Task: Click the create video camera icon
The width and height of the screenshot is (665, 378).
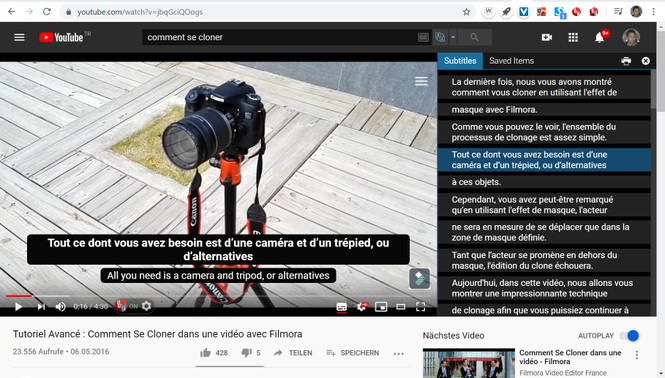Action: click(x=547, y=37)
